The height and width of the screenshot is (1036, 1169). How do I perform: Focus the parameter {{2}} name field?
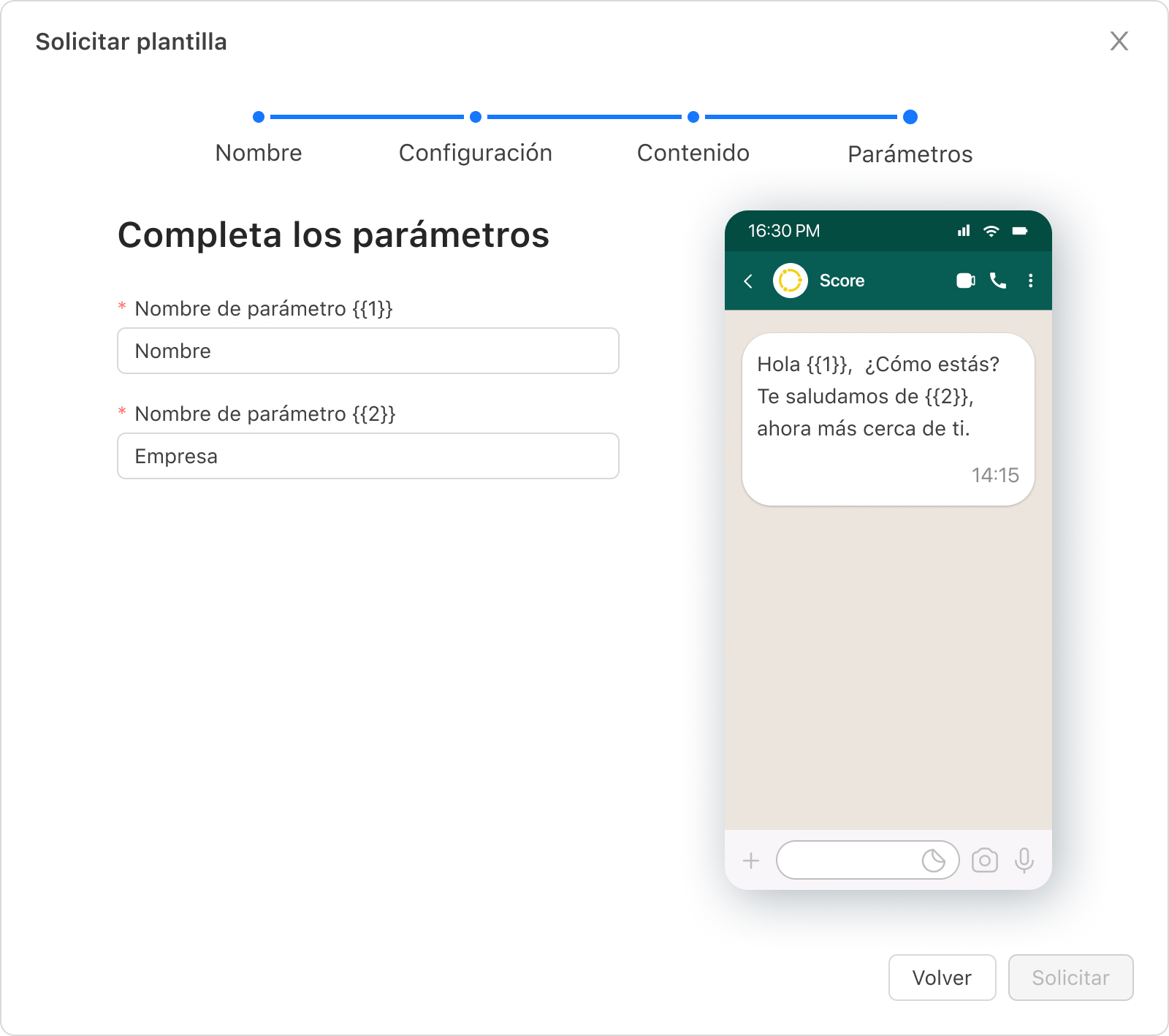click(368, 456)
